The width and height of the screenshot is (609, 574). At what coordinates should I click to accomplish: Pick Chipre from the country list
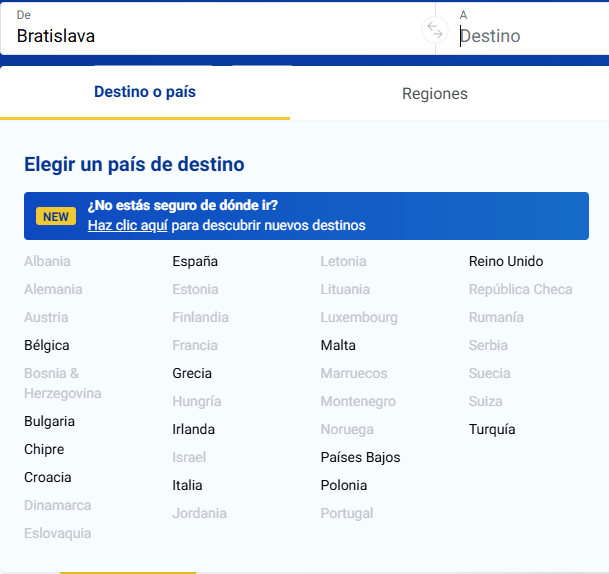click(x=44, y=449)
